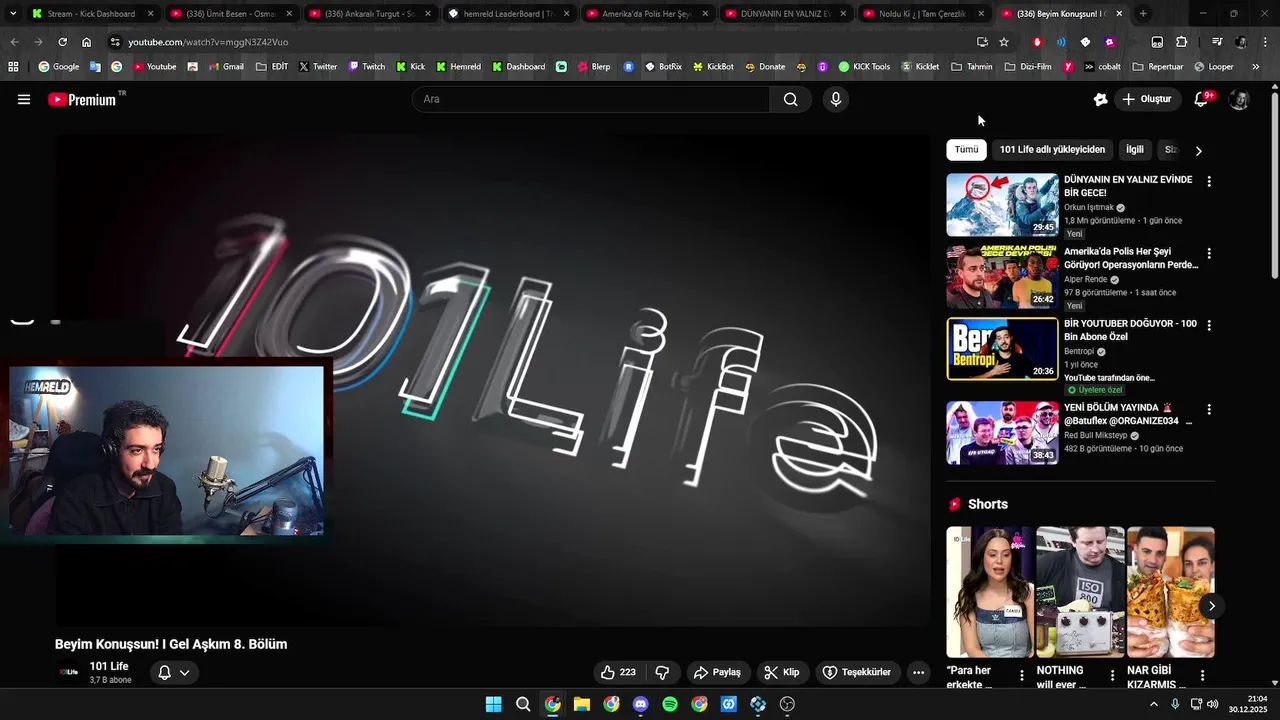
Task: Create a clip with Klip button
Action: (x=781, y=672)
